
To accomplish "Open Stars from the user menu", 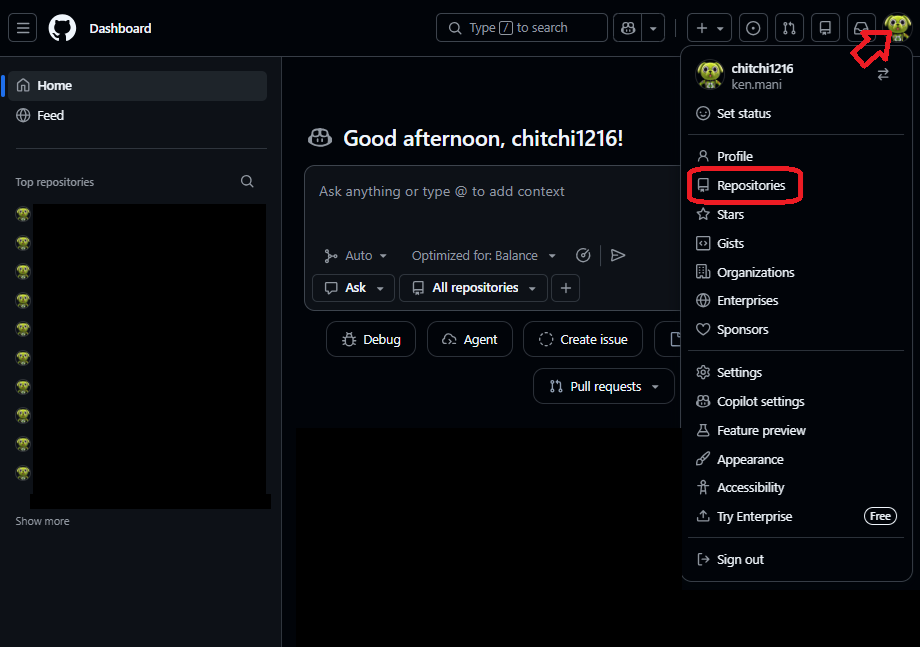I will (796, 215).
